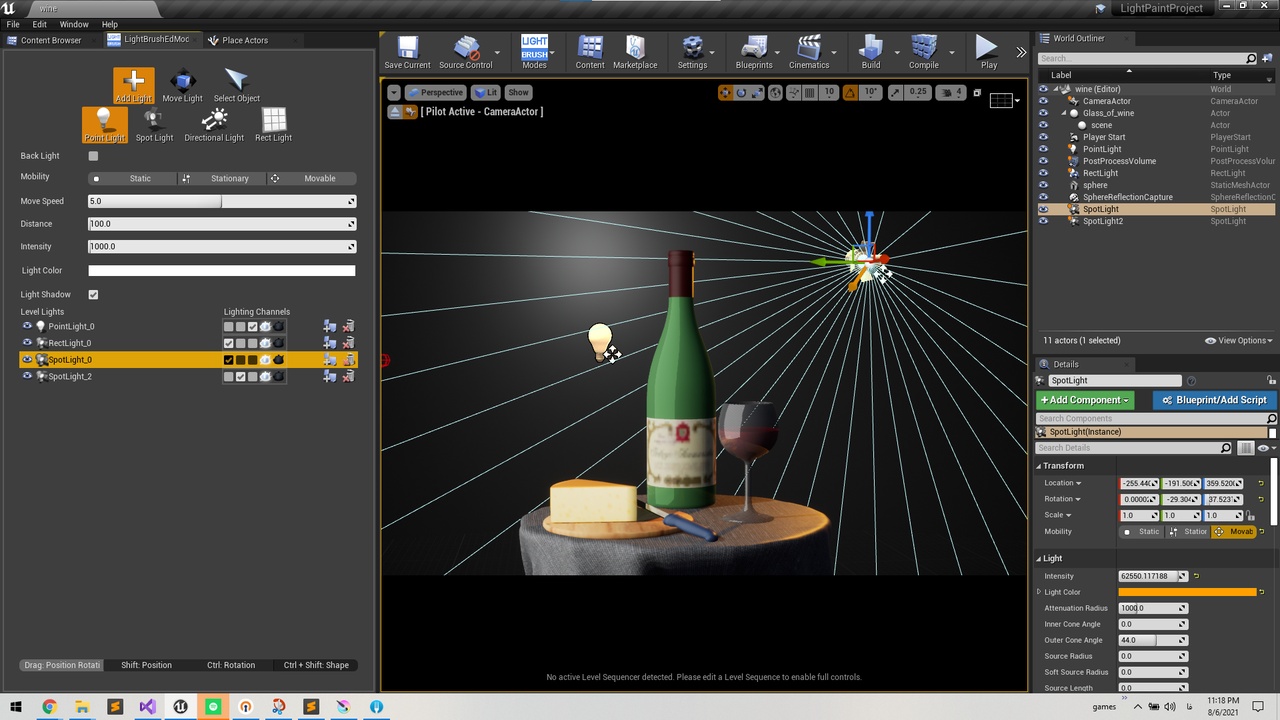
Task: Toggle visibility eye of RectLight_0
Action: tap(27, 343)
